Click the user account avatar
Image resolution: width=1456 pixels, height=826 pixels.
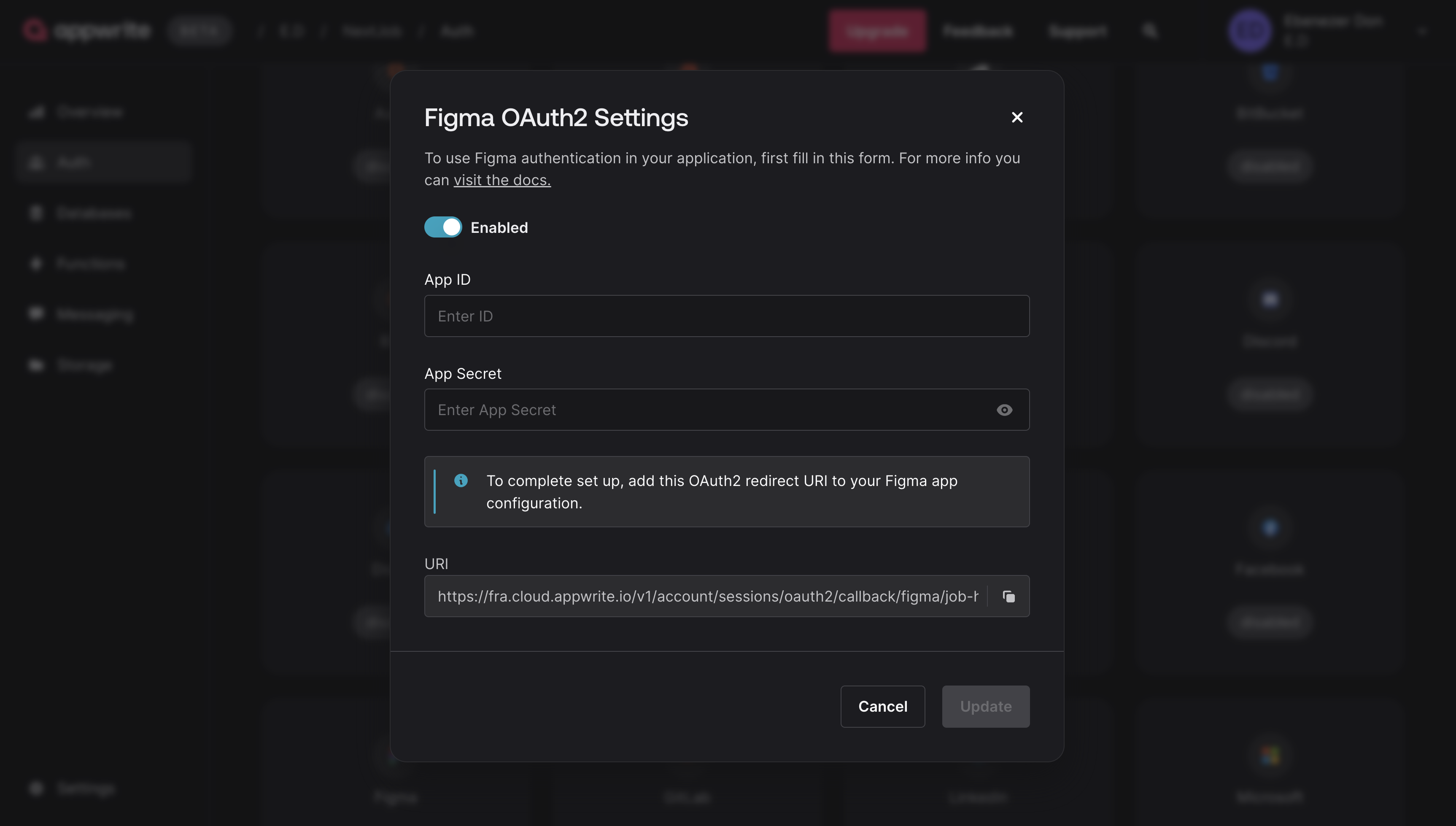click(x=1249, y=31)
